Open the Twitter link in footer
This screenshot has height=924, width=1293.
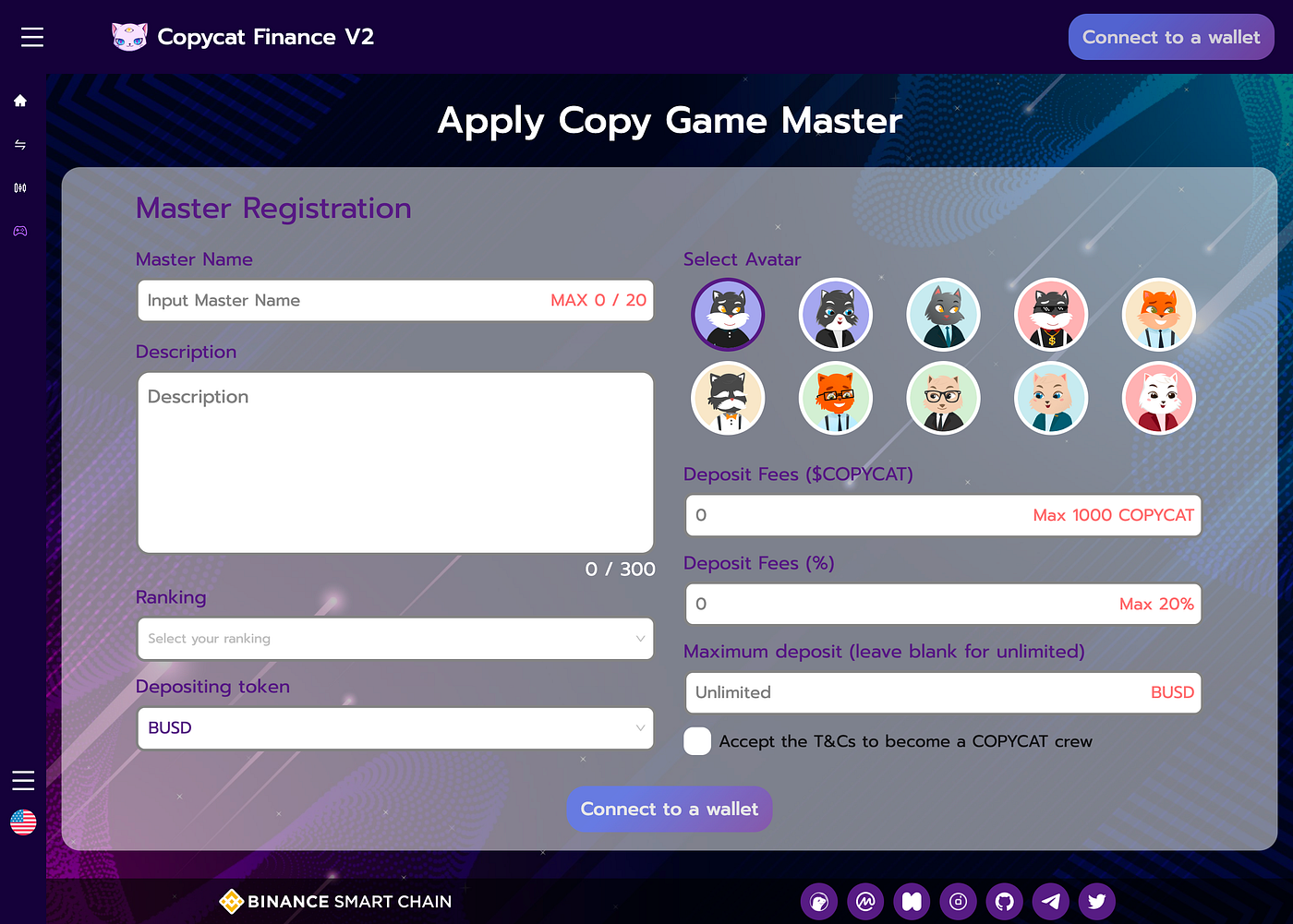coord(1096,901)
